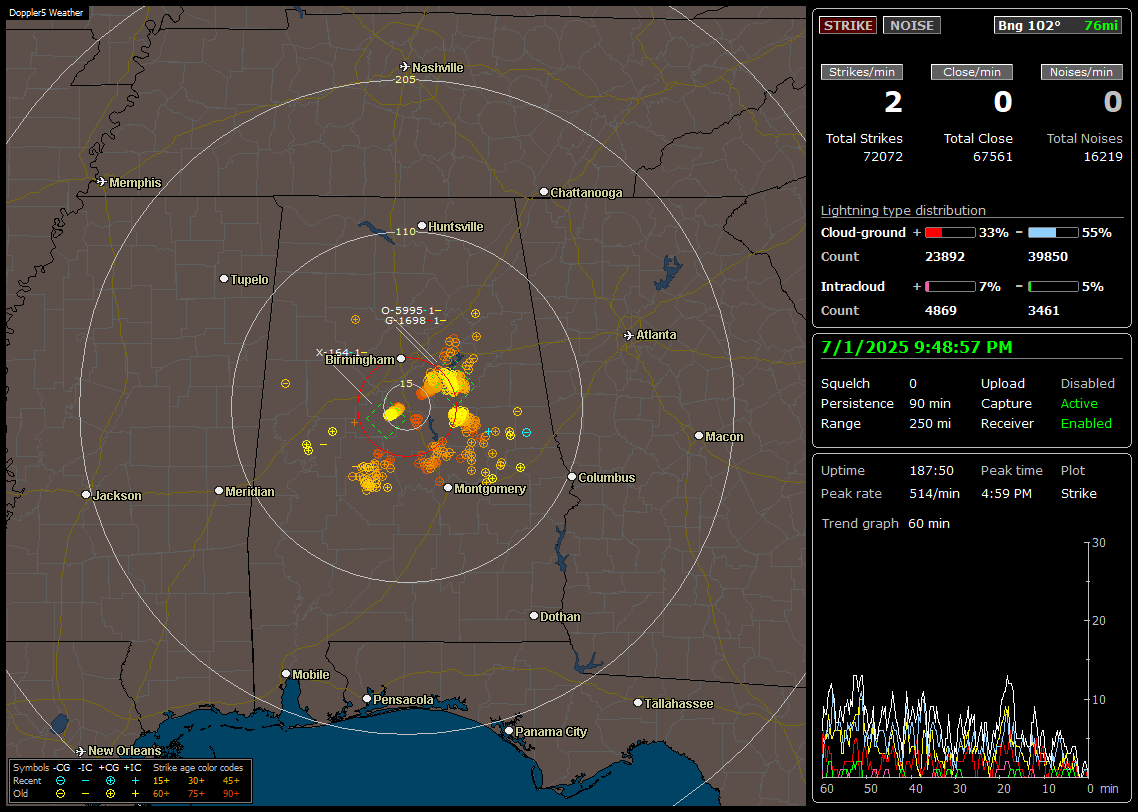Click the Peak rate value 514/min
The image size is (1138, 812).
934,493
